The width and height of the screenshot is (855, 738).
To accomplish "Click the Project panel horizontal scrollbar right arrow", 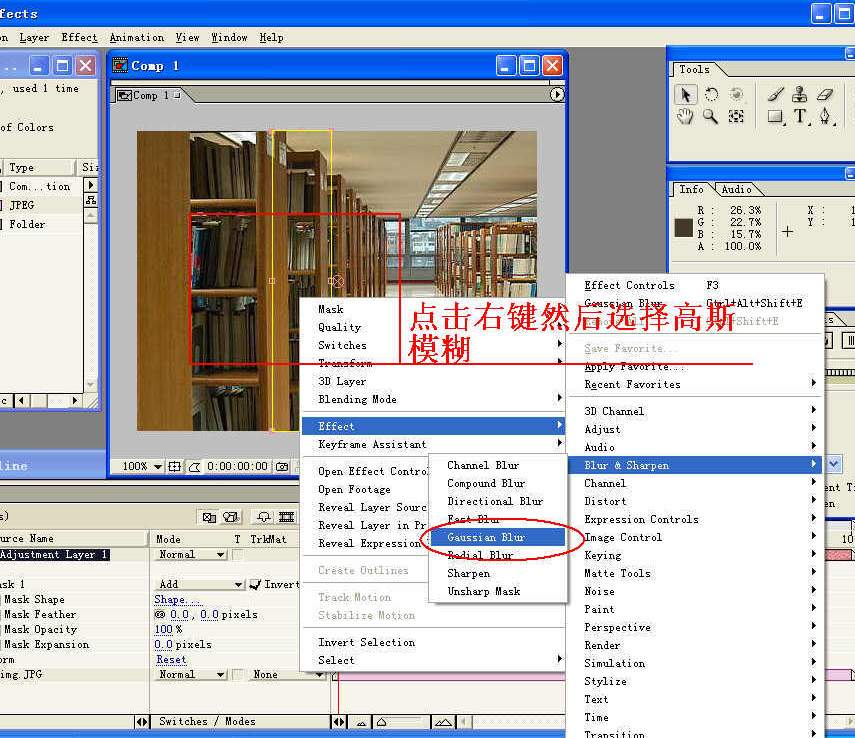I will (75, 401).
